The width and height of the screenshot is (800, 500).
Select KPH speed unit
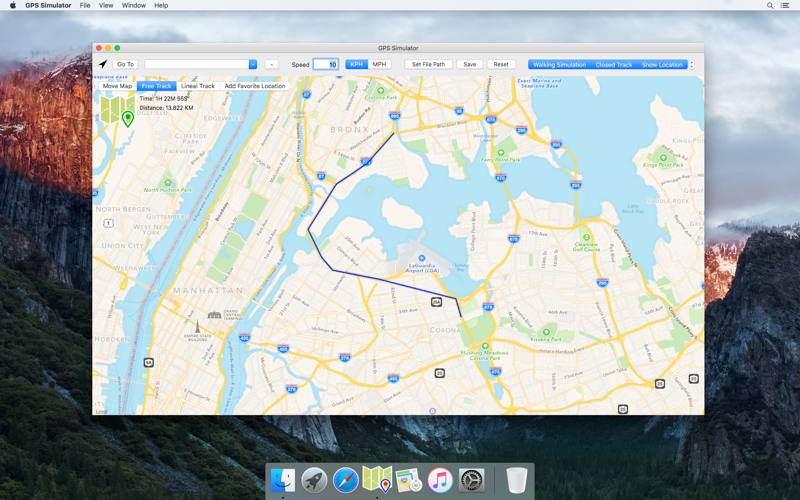[357, 64]
